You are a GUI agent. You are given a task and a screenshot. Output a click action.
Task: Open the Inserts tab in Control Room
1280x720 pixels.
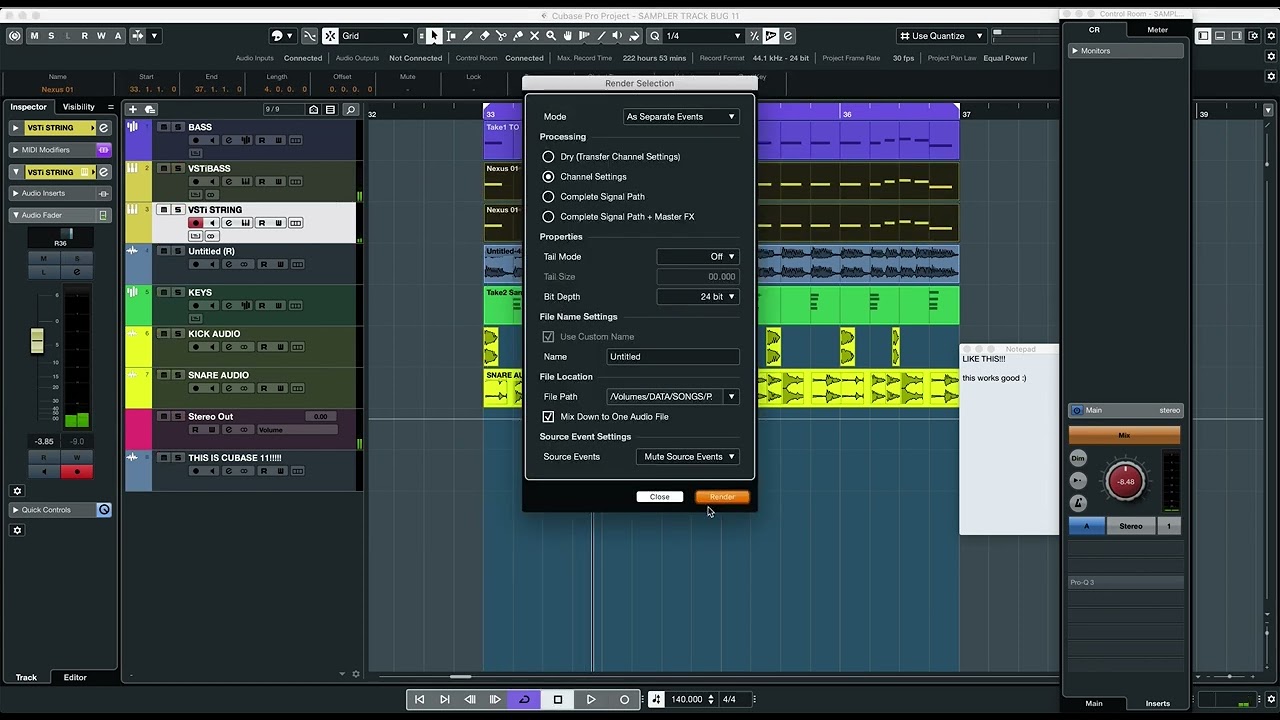1157,703
